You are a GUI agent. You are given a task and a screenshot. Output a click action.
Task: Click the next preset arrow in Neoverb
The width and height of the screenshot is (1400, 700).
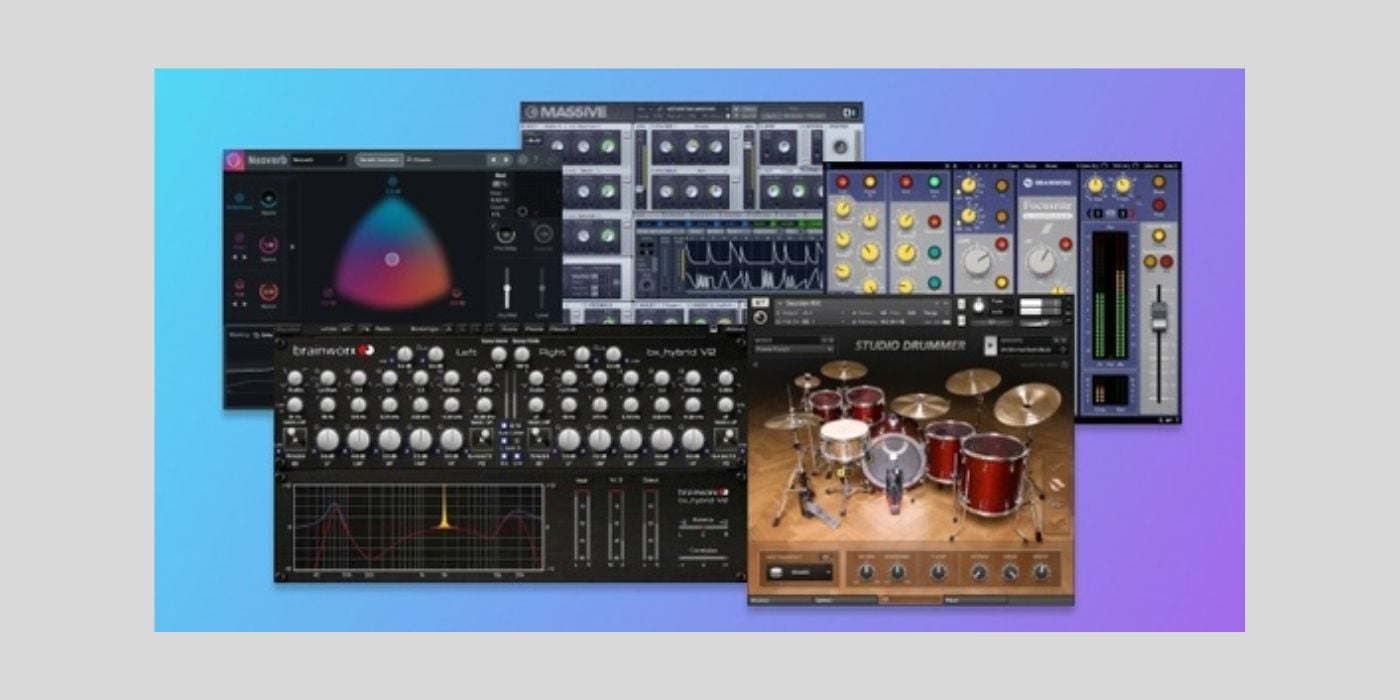(505, 160)
